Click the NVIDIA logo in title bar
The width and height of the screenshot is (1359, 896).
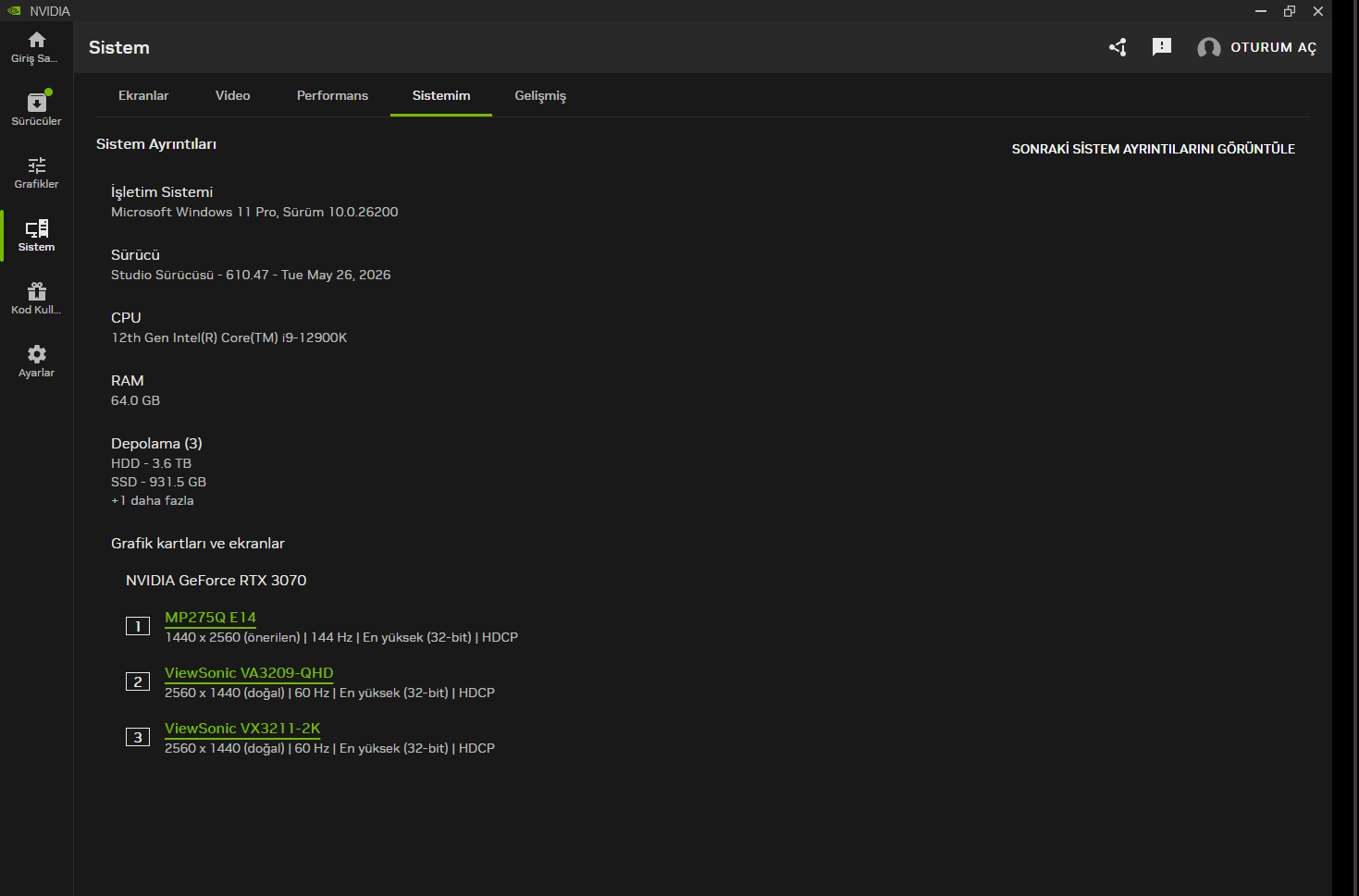coord(14,11)
